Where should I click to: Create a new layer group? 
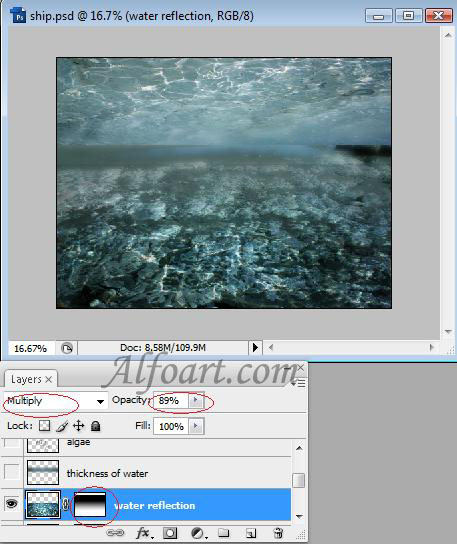(223, 533)
